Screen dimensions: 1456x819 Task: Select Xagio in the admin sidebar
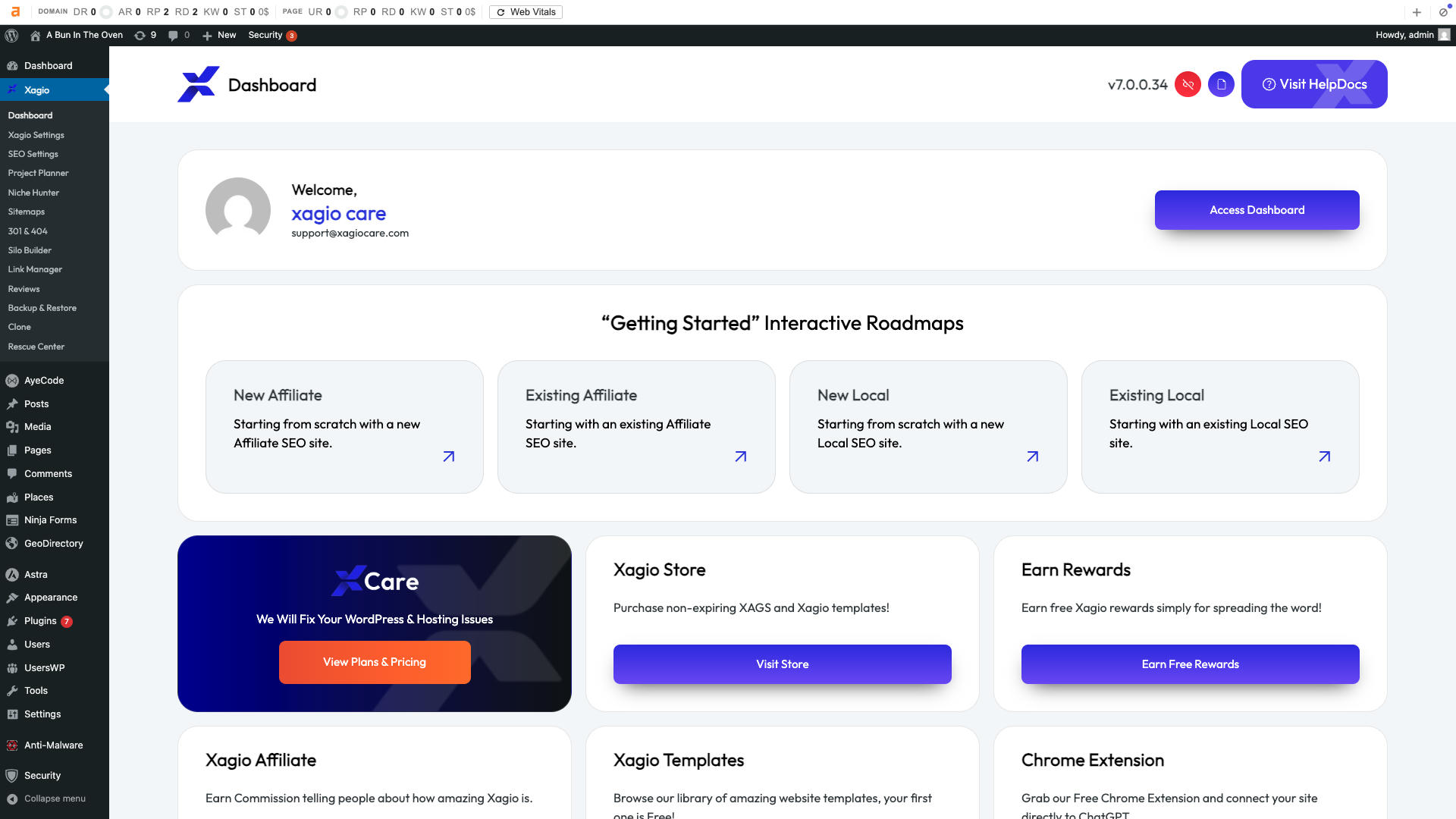(x=55, y=89)
